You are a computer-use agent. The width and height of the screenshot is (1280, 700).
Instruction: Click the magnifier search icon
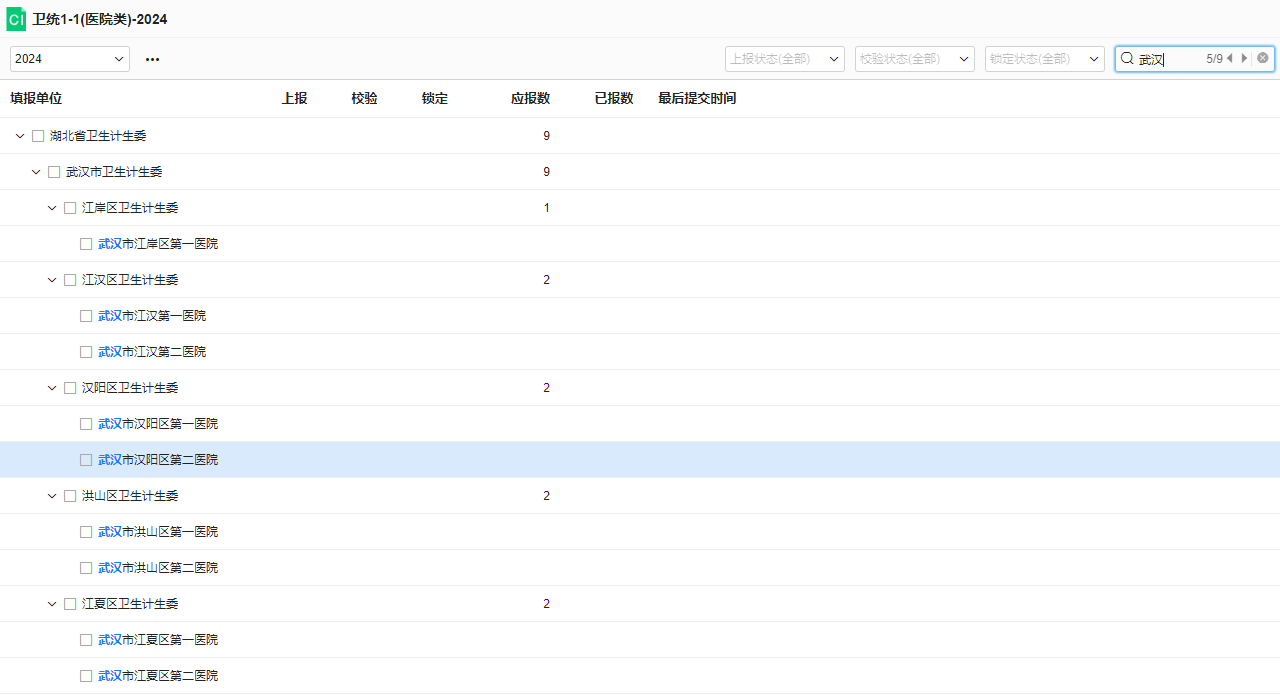point(1127,59)
